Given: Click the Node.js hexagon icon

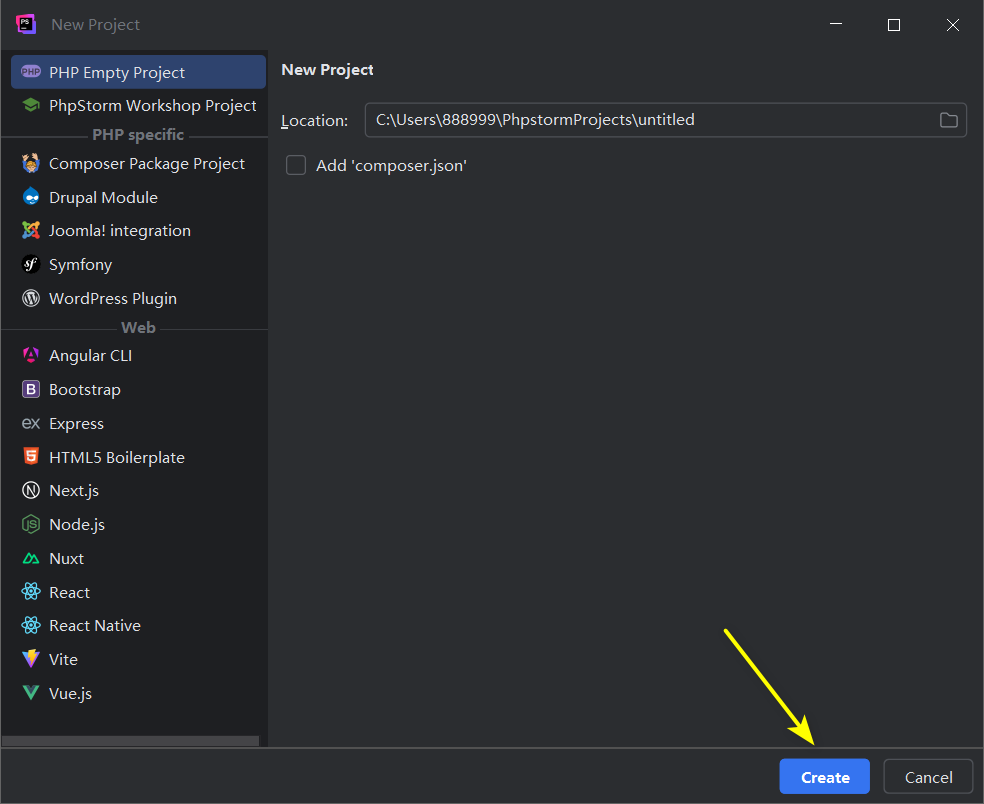Looking at the screenshot, I should pos(31,524).
